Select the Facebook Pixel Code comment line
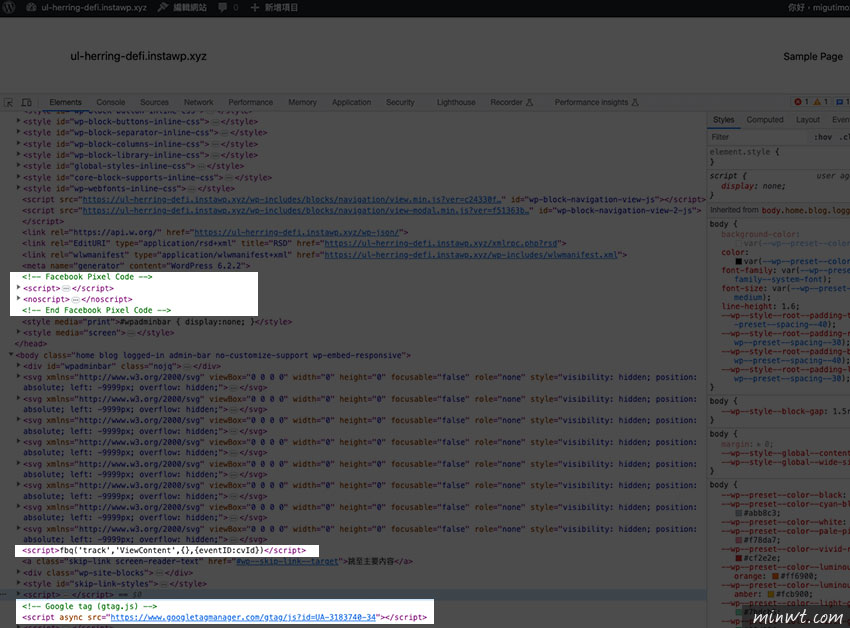 (87, 277)
